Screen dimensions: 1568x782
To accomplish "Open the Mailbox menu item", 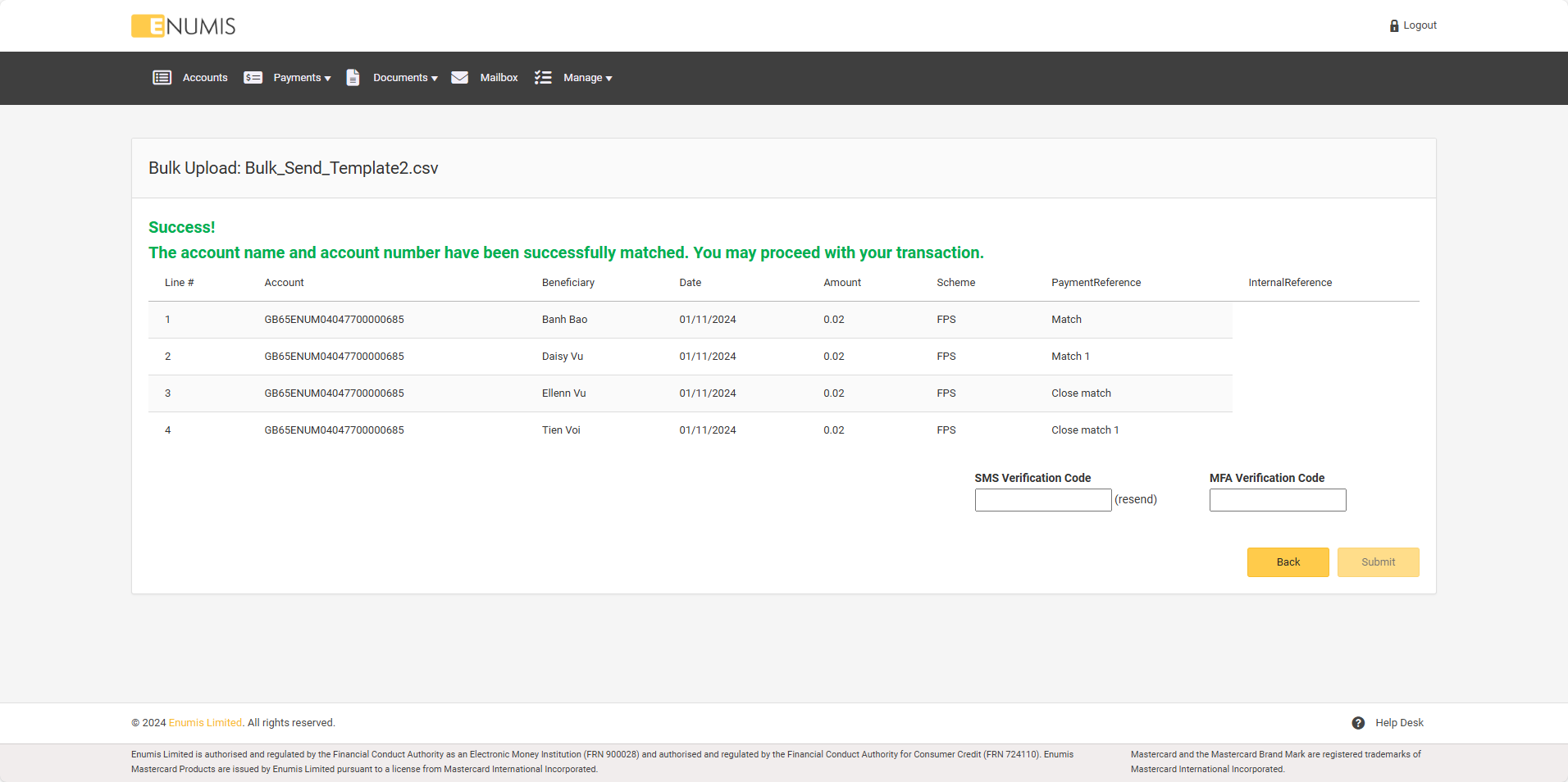I will click(499, 78).
